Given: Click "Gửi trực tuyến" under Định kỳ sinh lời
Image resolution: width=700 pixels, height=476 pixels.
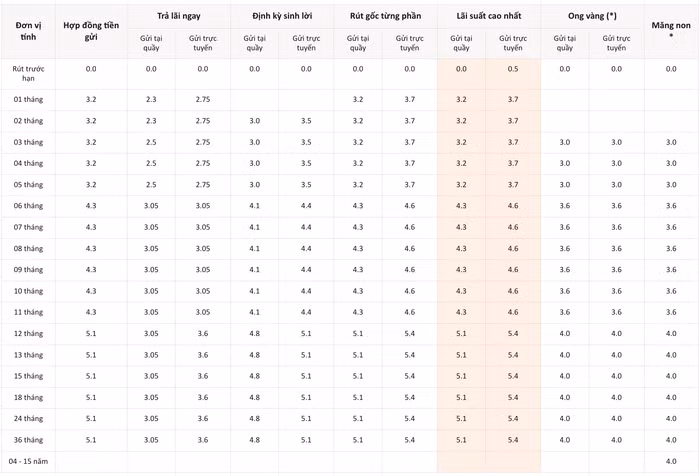Looking at the screenshot, I should pos(306,43).
